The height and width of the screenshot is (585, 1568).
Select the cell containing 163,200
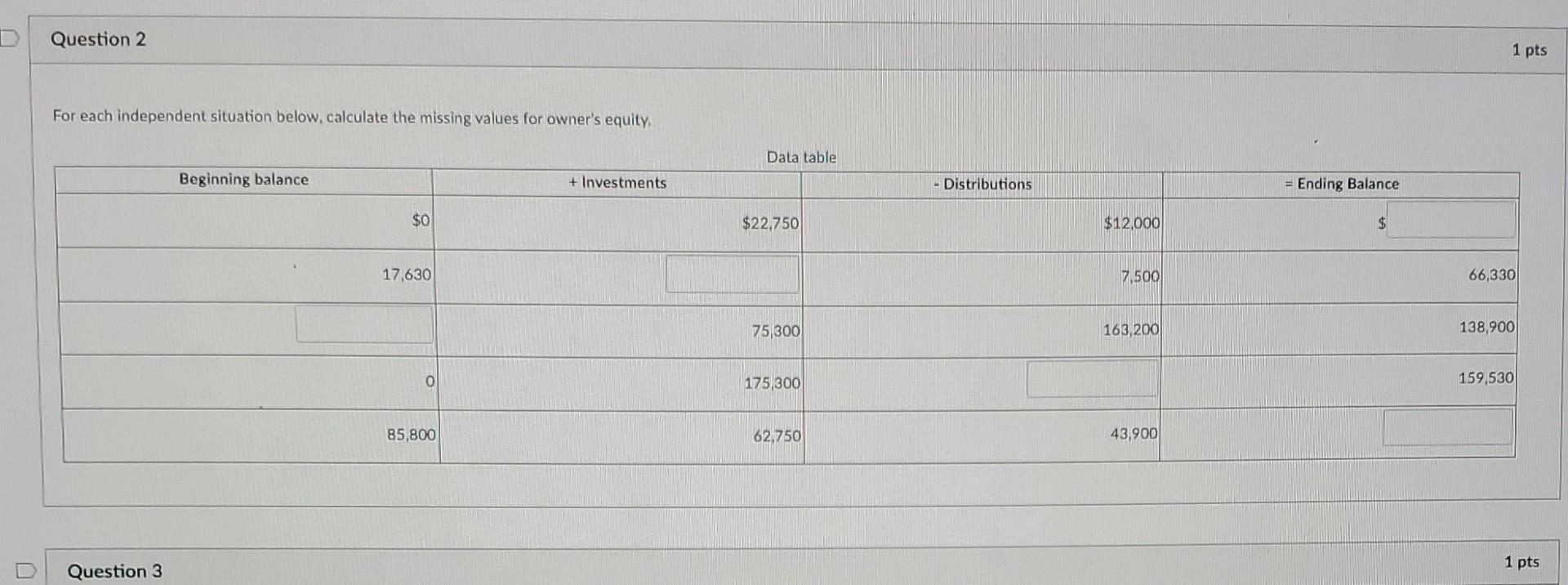(x=1130, y=330)
